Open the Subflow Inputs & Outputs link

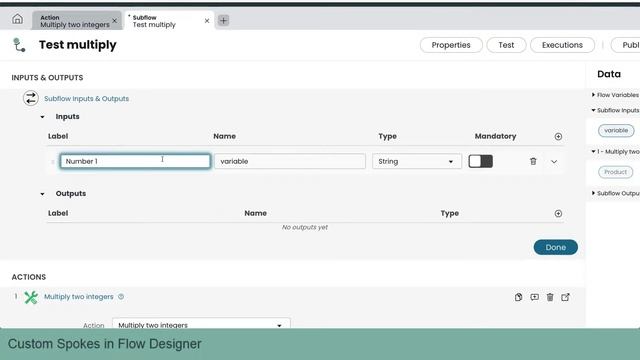coord(87,99)
